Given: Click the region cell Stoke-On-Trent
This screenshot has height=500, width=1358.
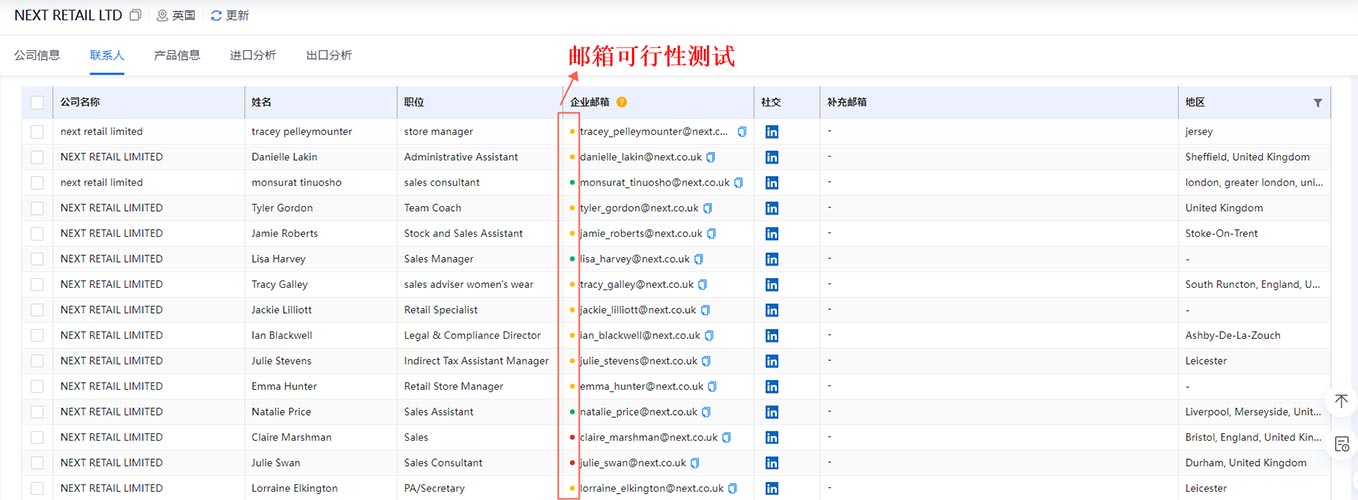Looking at the screenshot, I should click(x=1221, y=233).
